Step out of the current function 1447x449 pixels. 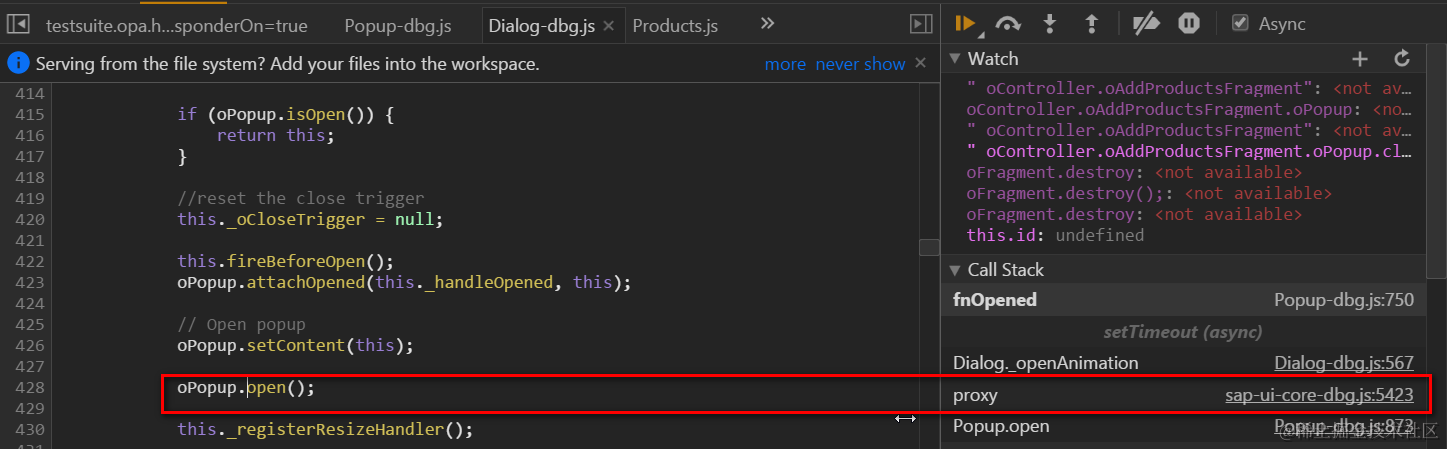[1092, 24]
